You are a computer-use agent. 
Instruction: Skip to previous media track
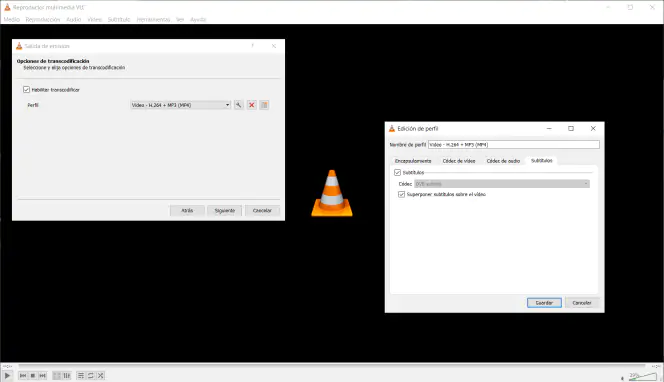pos(23,376)
